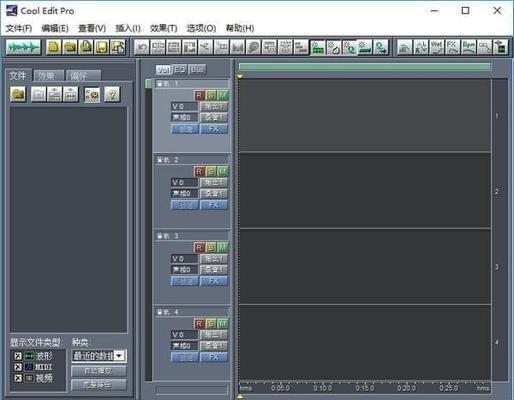
Task: Open the 查看(V) menu
Action: (92, 28)
